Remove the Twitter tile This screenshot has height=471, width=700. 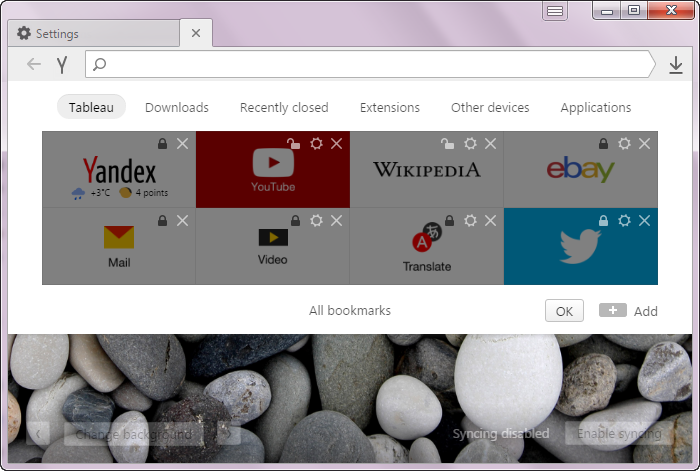[644, 221]
